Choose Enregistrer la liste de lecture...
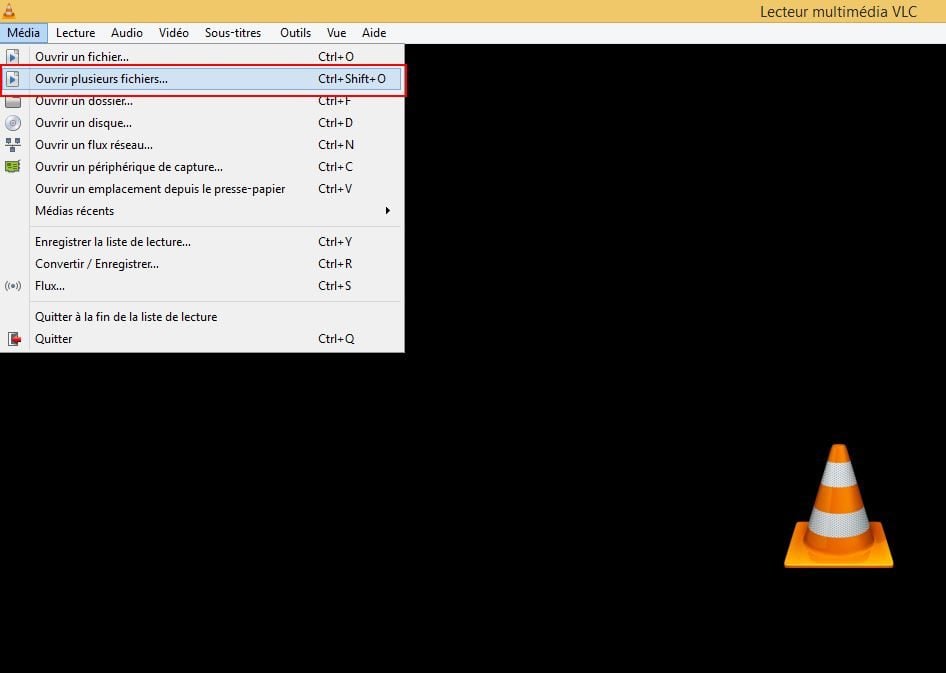Viewport: 946px width, 673px height. 202,242
